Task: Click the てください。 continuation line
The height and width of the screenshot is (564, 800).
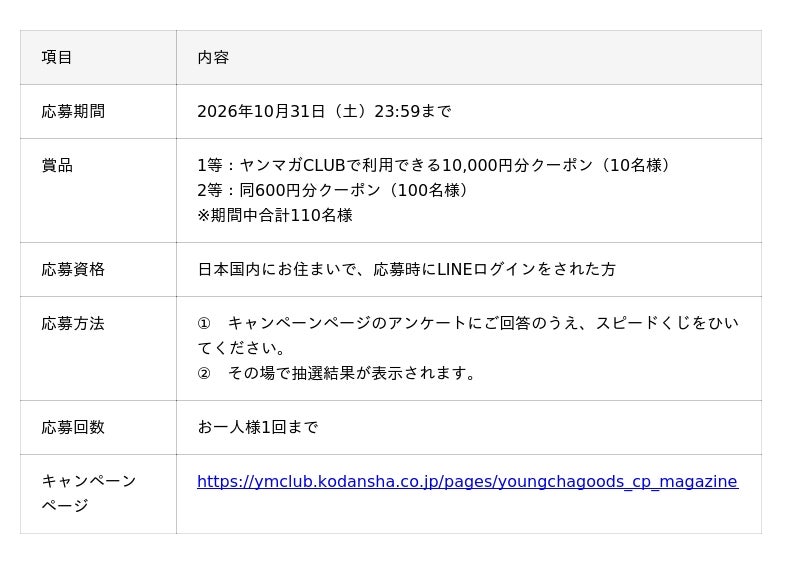Action: 242,349
